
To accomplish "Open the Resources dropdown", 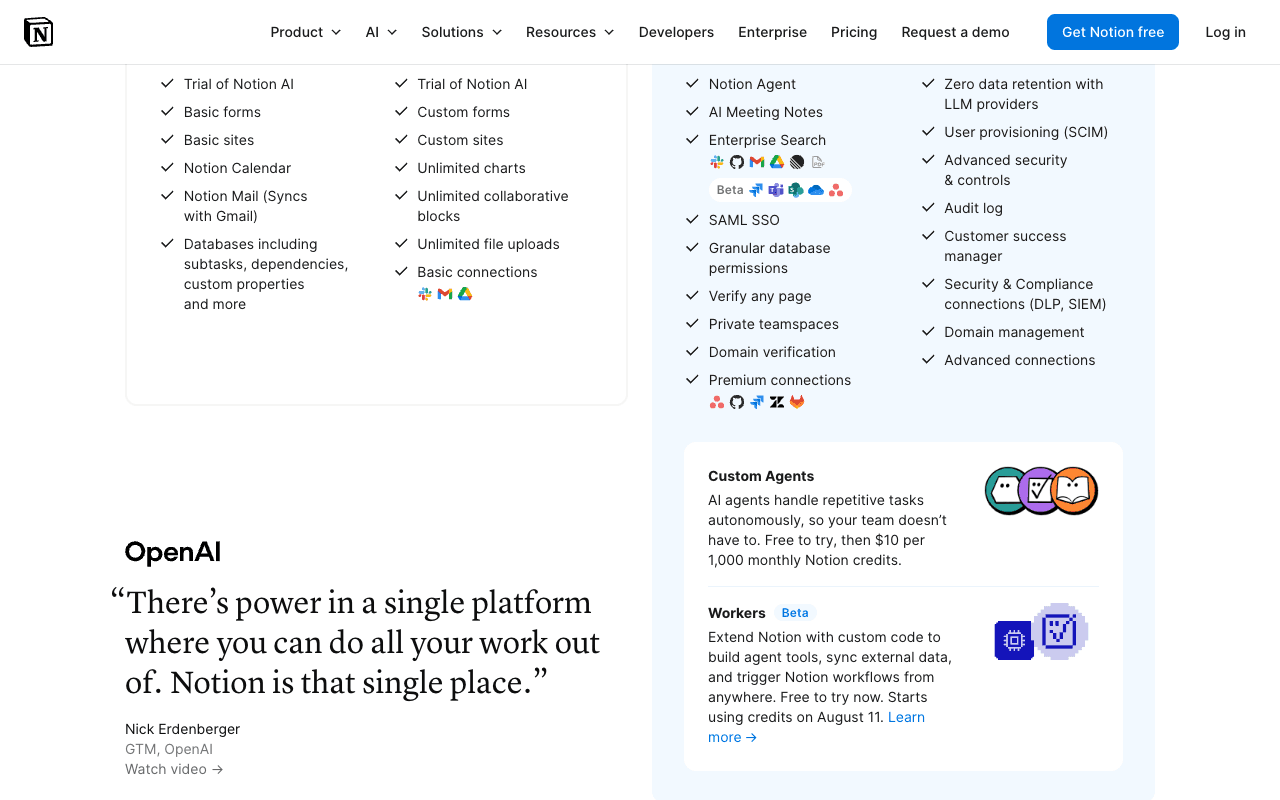I will point(570,32).
